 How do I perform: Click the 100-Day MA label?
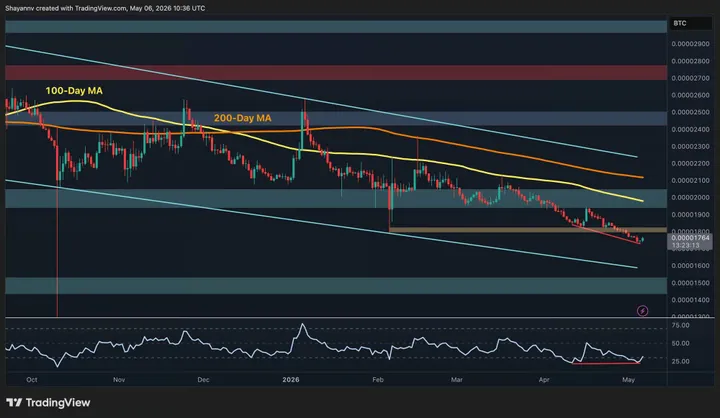point(74,91)
